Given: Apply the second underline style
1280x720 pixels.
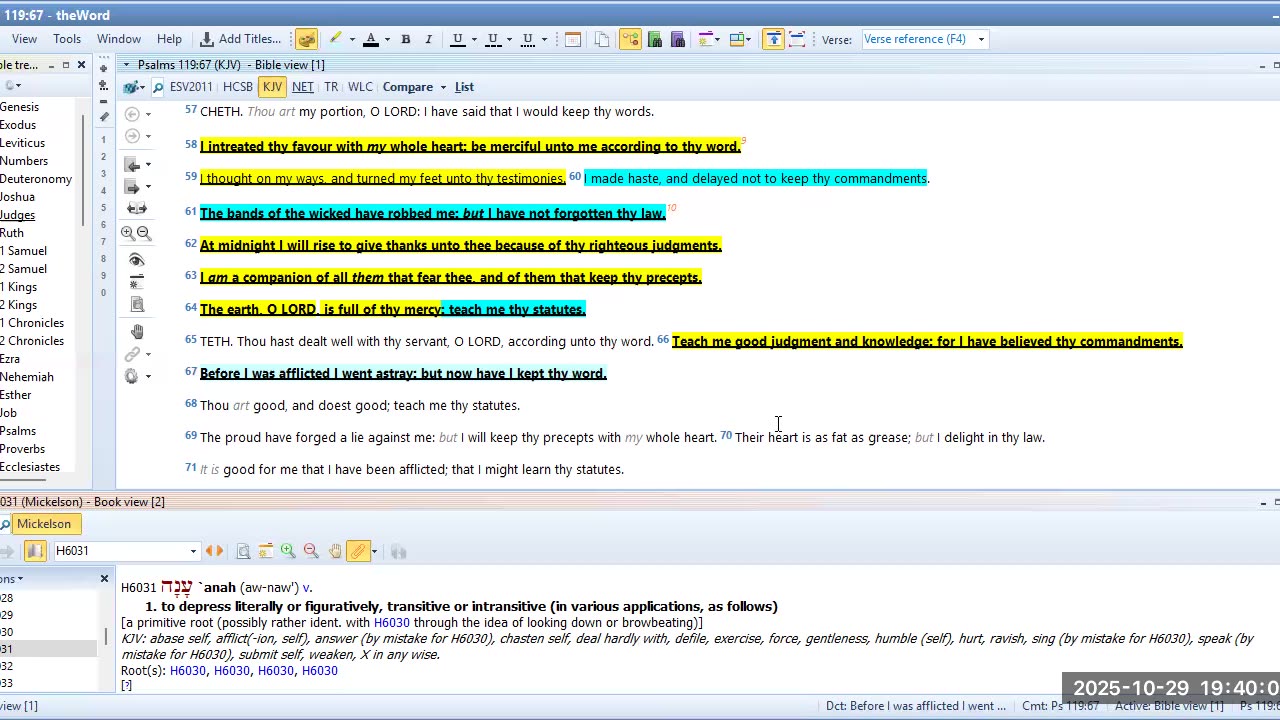Looking at the screenshot, I should [492, 39].
